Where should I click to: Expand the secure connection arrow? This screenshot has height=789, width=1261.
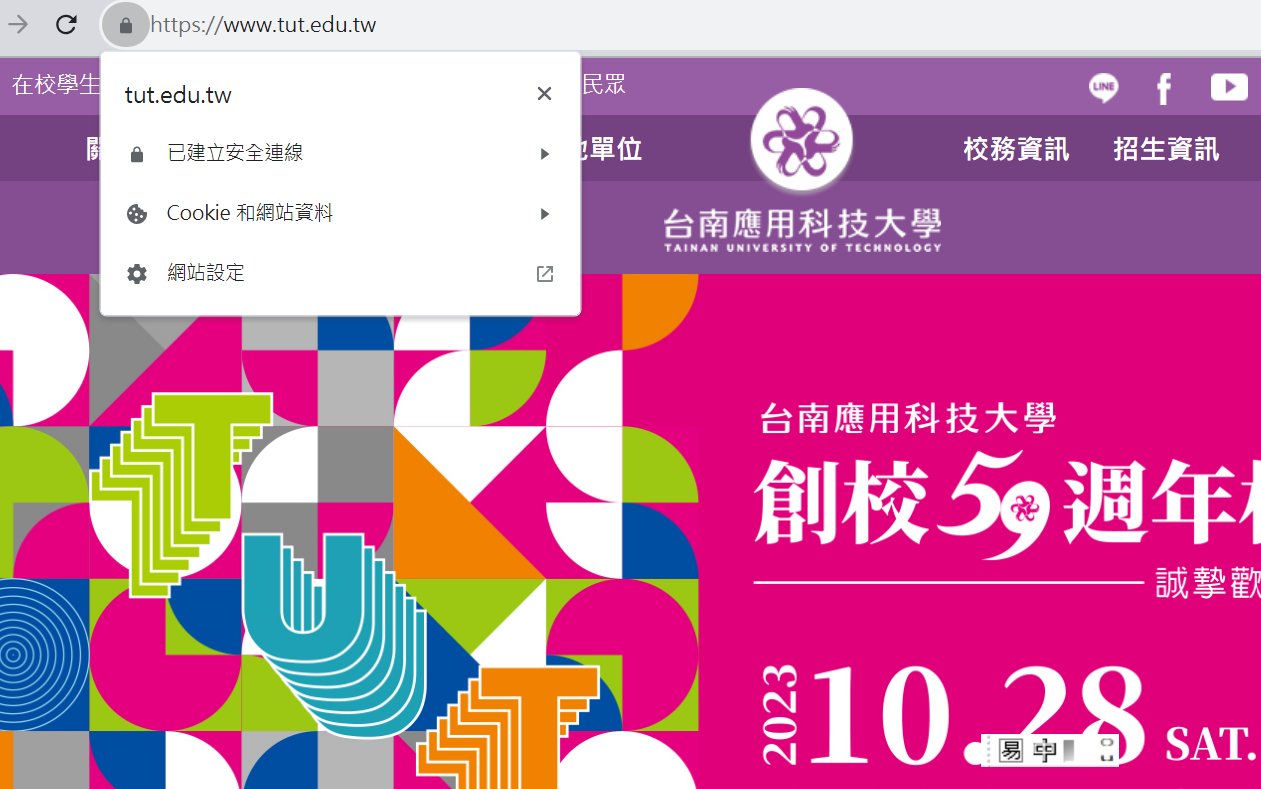[x=545, y=154]
